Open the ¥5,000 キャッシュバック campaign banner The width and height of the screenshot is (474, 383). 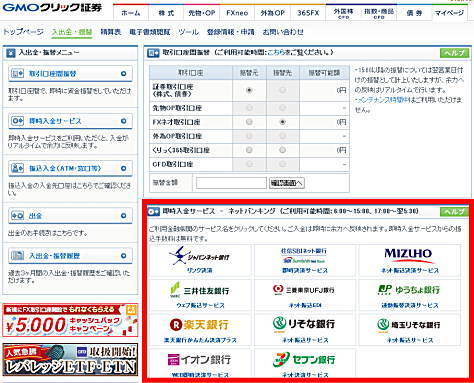point(70,320)
